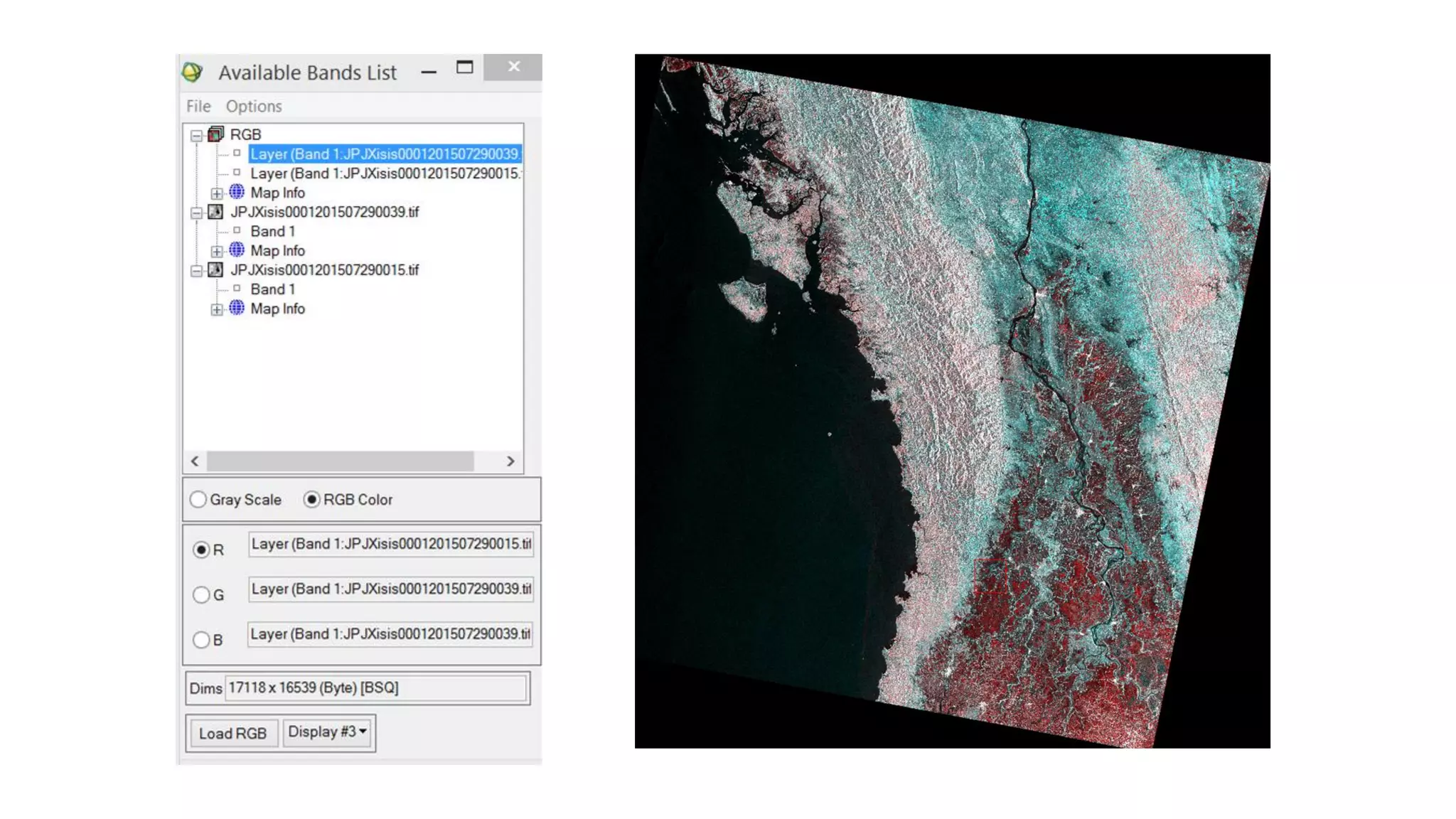The image size is (1456, 819).
Task: Click globe icon of Map Info under RGB
Action: pyautogui.click(x=237, y=192)
